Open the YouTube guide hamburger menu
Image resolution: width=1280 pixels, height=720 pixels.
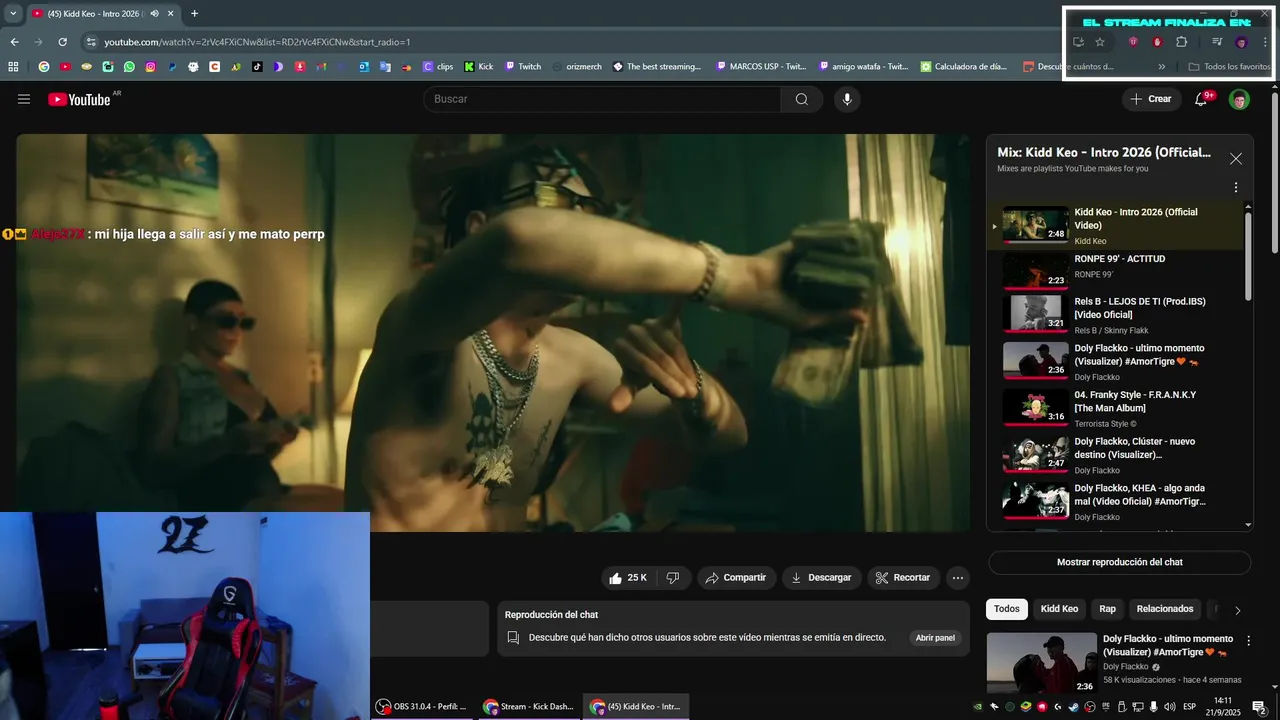(24, 99)
